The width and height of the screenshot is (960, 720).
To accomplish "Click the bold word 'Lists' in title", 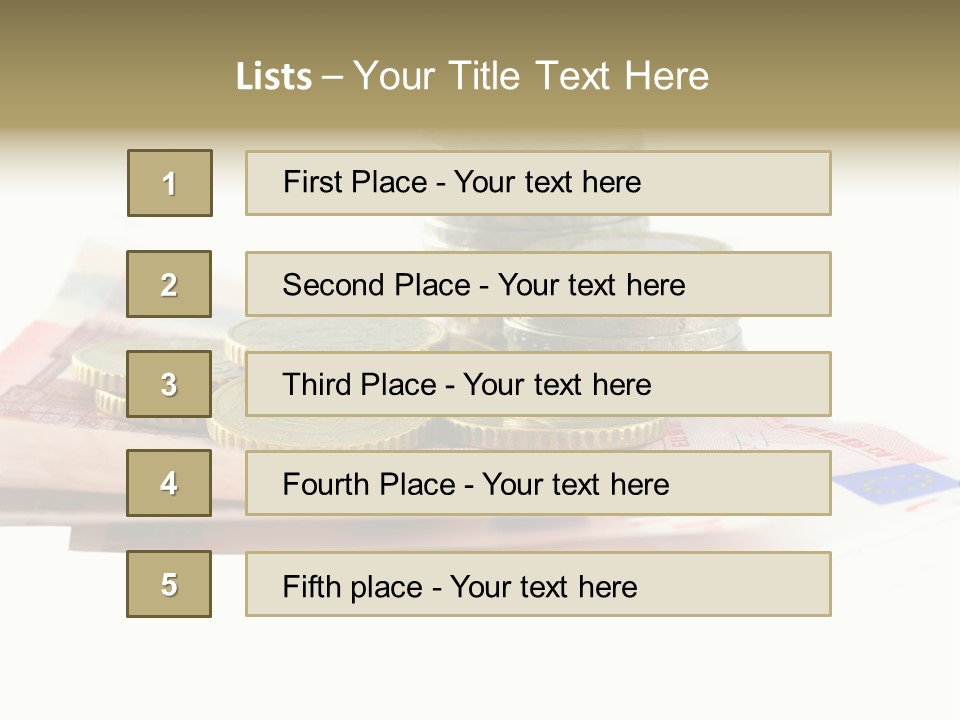I will tap(274, 77).
